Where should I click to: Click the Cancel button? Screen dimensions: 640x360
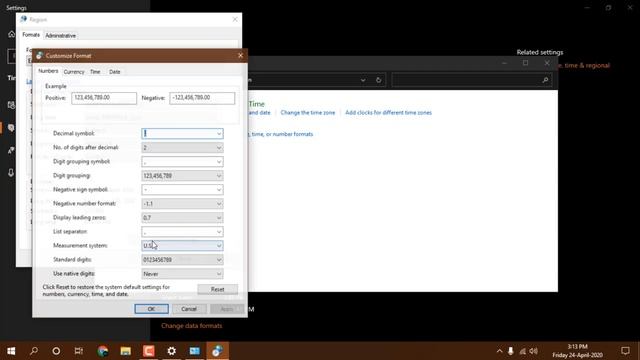[189, 309]
